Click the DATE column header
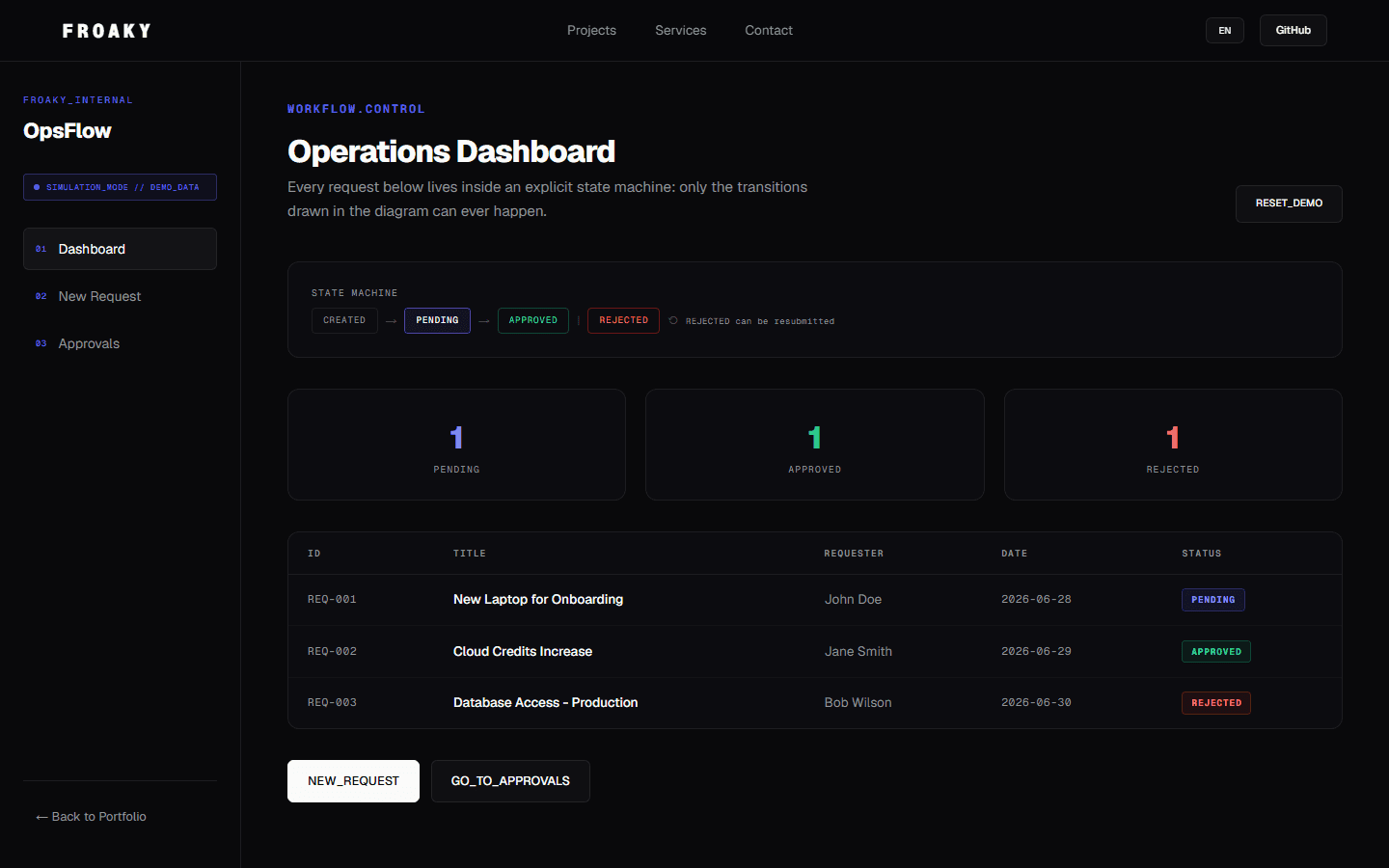 (x=1014, y=554)
